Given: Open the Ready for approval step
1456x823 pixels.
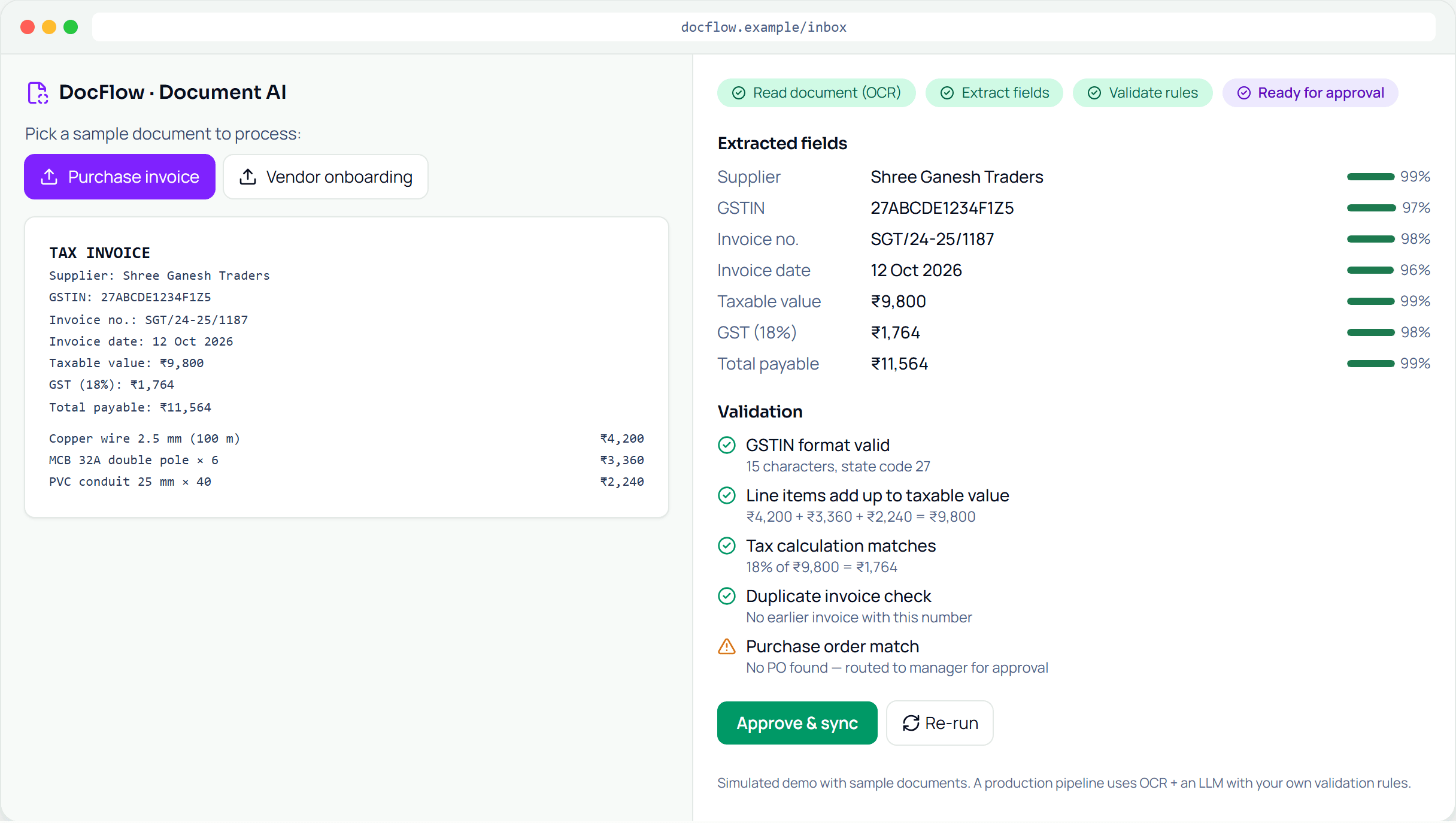Looking at the screenshot, I should 1311,93.
